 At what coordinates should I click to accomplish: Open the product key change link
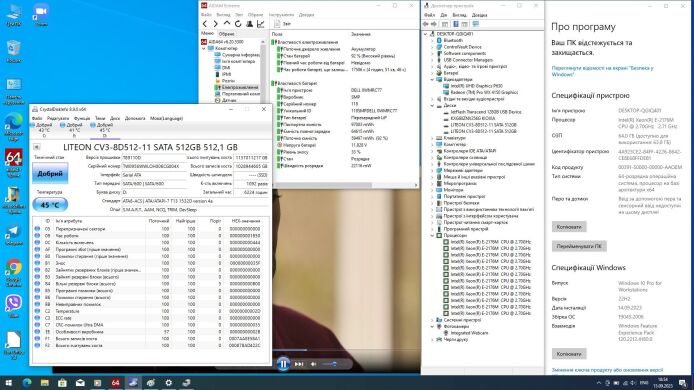(x=607, y=370)
